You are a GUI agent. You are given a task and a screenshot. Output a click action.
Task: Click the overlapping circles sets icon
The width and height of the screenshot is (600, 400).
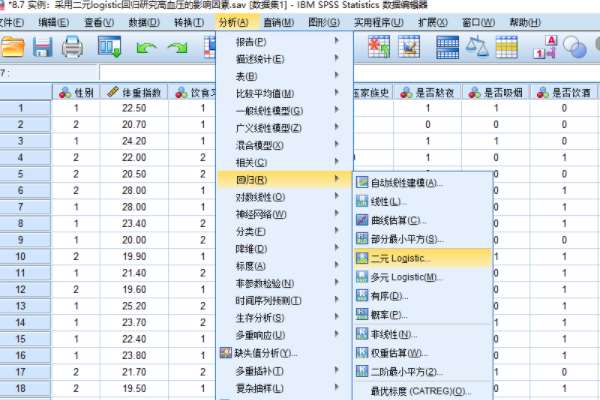(x=574, y=47)
